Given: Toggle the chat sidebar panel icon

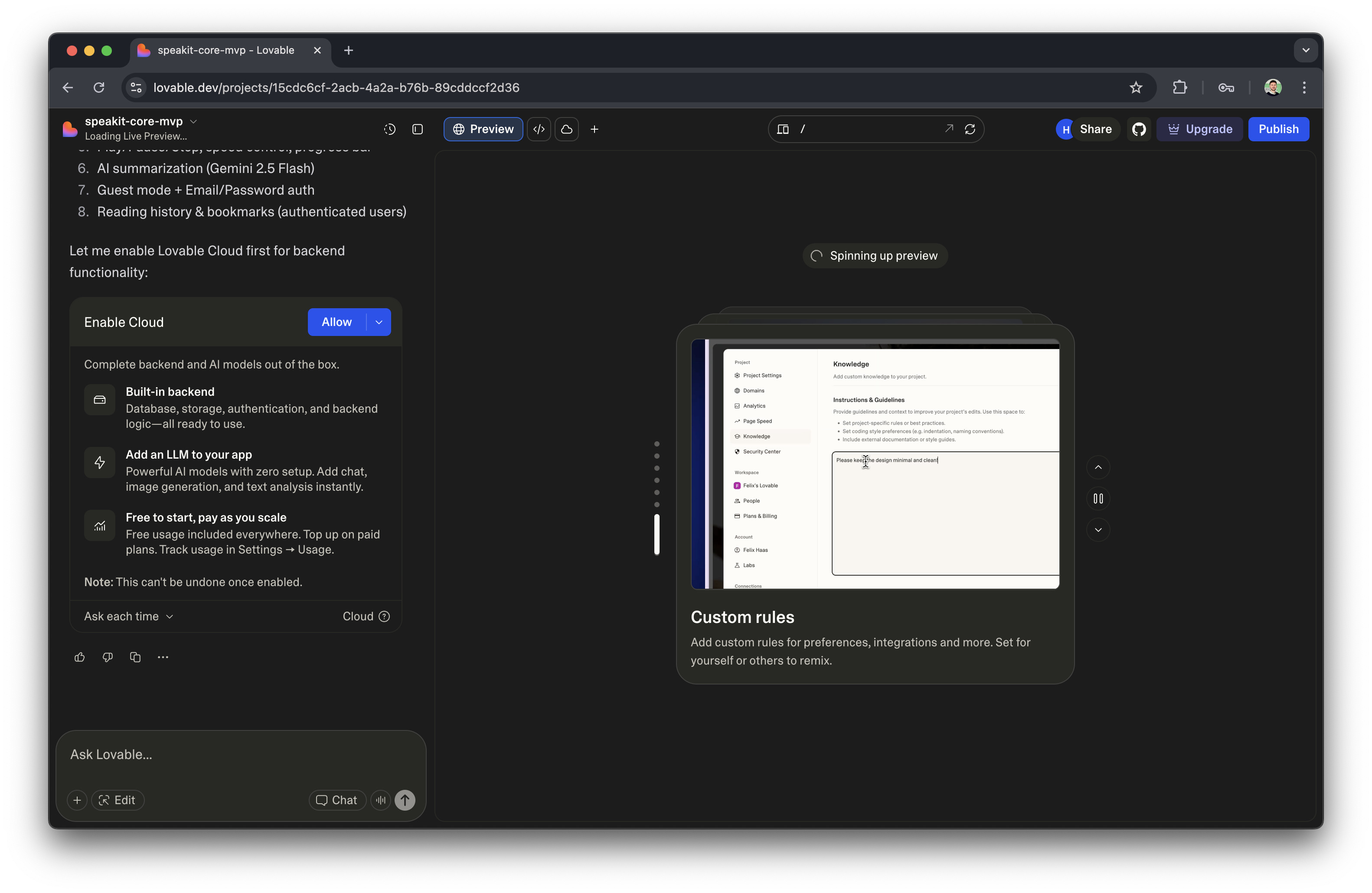Looking at the screenshot, I should [x=418, y=129].
